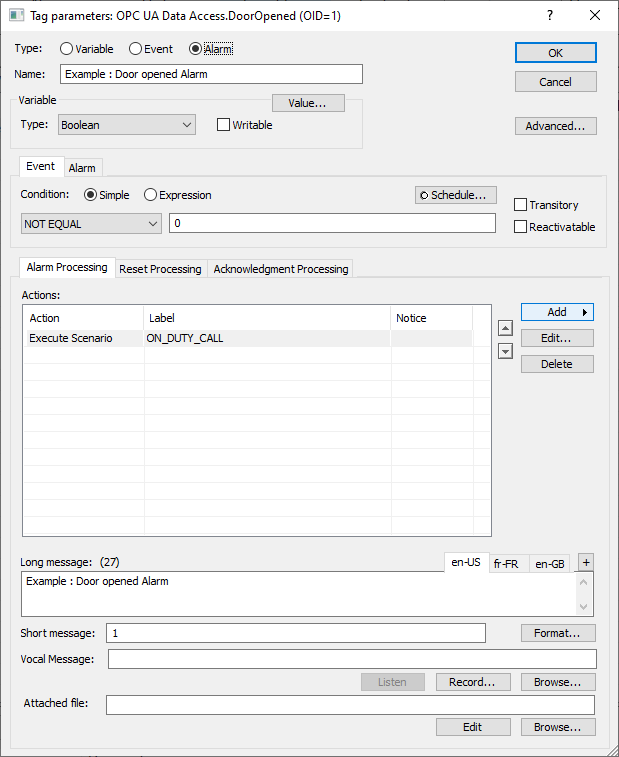Select the Variable radio button

point(67,49)
